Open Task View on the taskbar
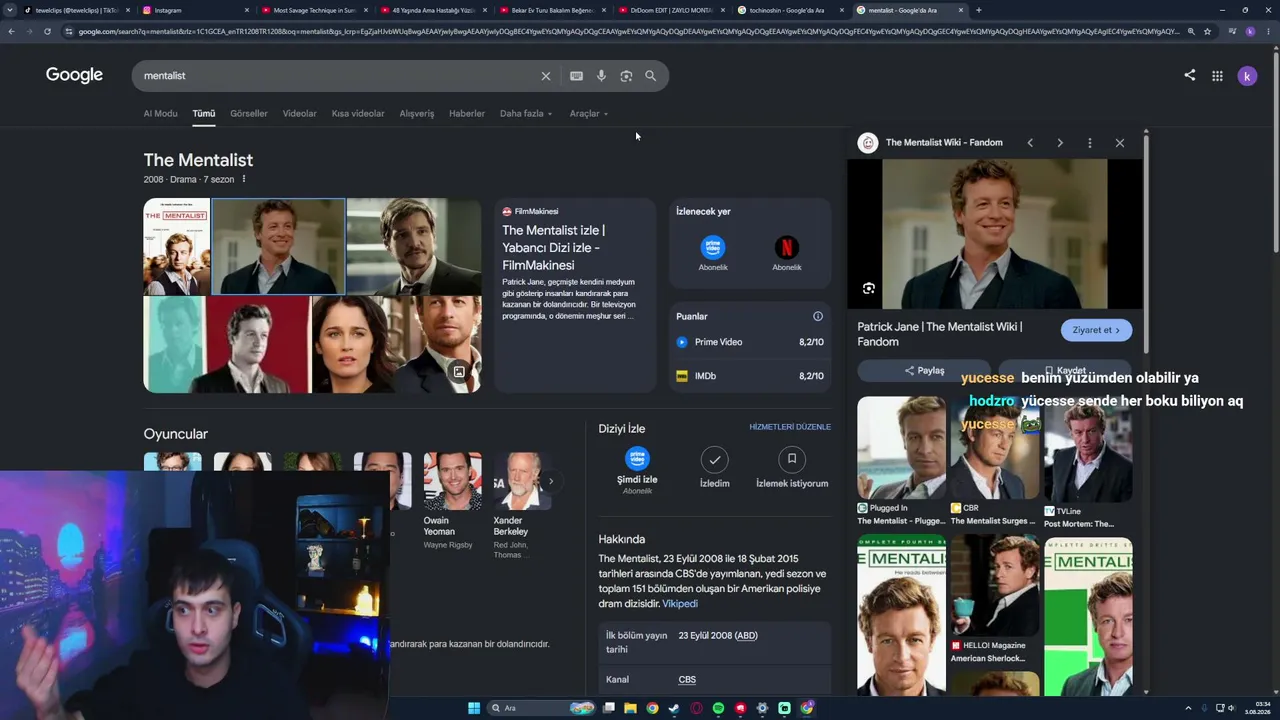The height and width of the screenshot is (720, 1280). pyautogui.click(x=608, y=708)
